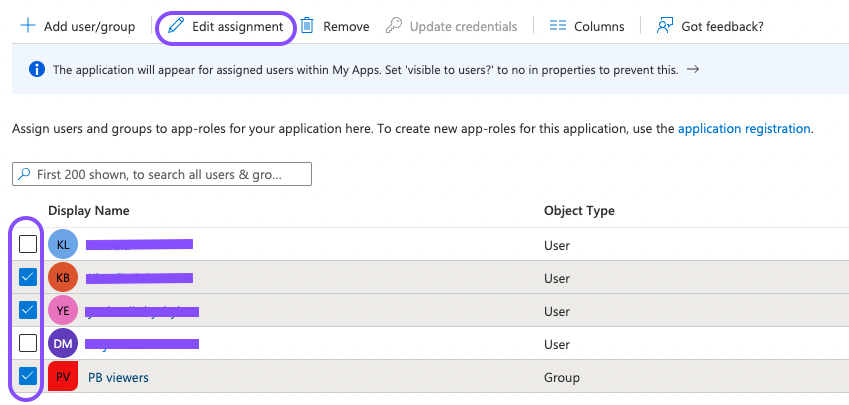
Task: Select Update credentials in toolbar
Action: pyautogui.click(x=452, y=26)
